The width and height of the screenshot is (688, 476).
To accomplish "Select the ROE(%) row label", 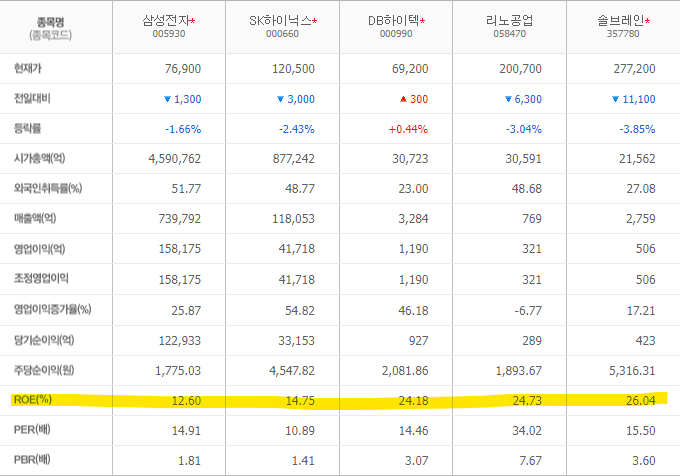I will [x=33, y=400].
